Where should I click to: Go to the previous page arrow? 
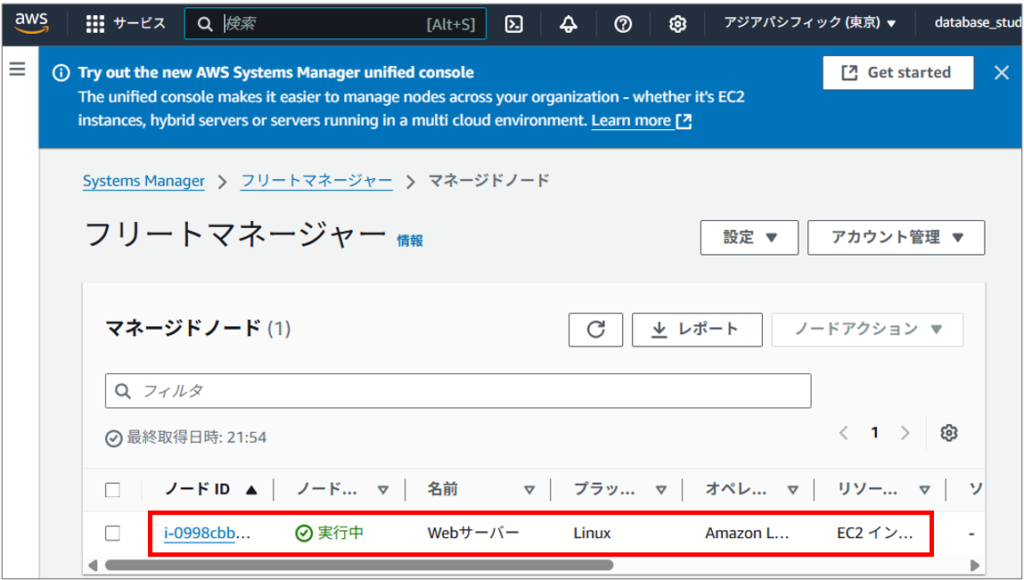pos(844,432)
